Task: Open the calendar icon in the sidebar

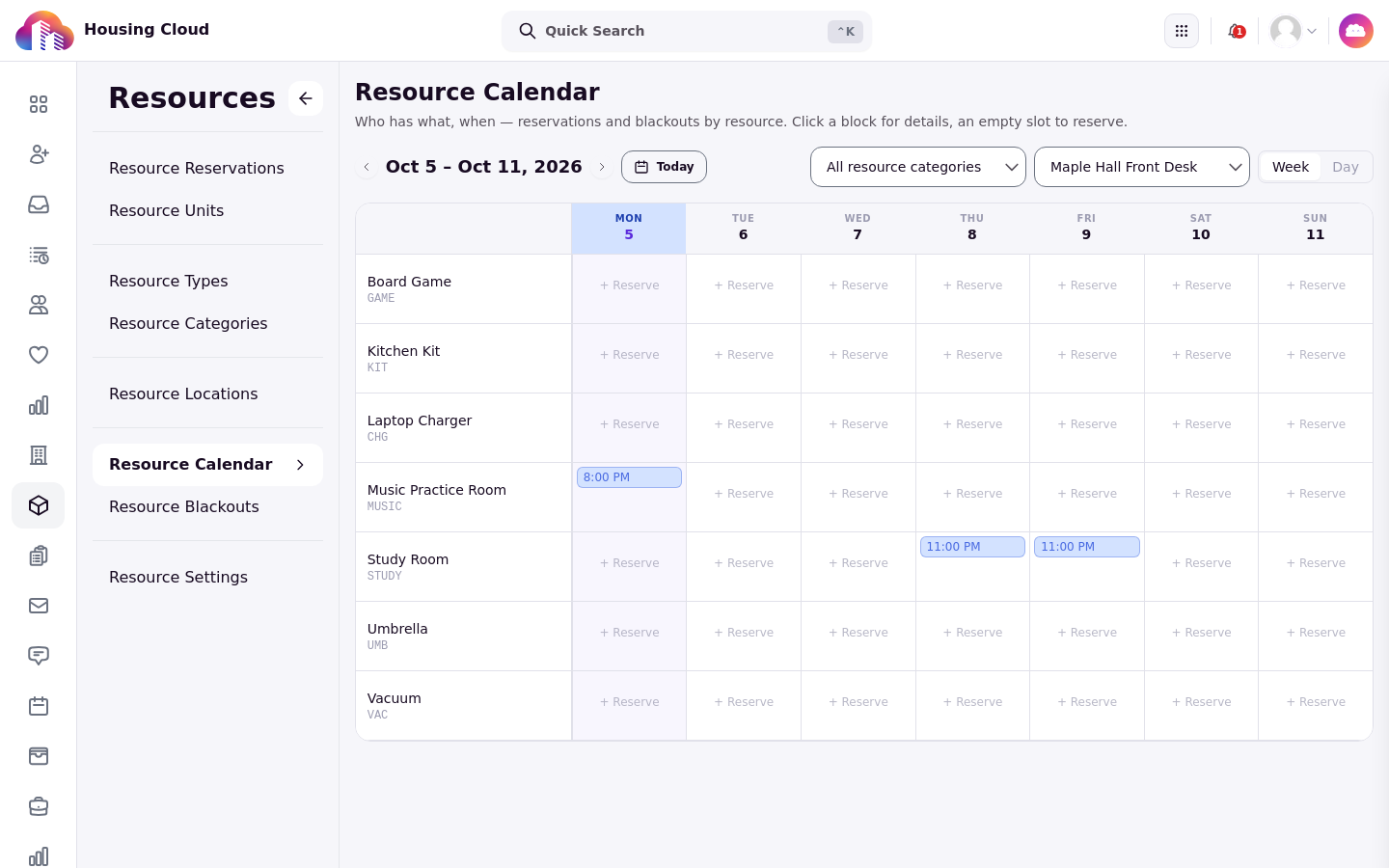Action: (39, 706)
